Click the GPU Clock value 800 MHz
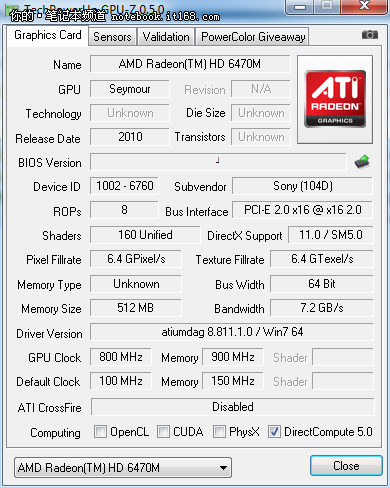The height and width of the screenshot is (488, 390). tap(121, 357)
